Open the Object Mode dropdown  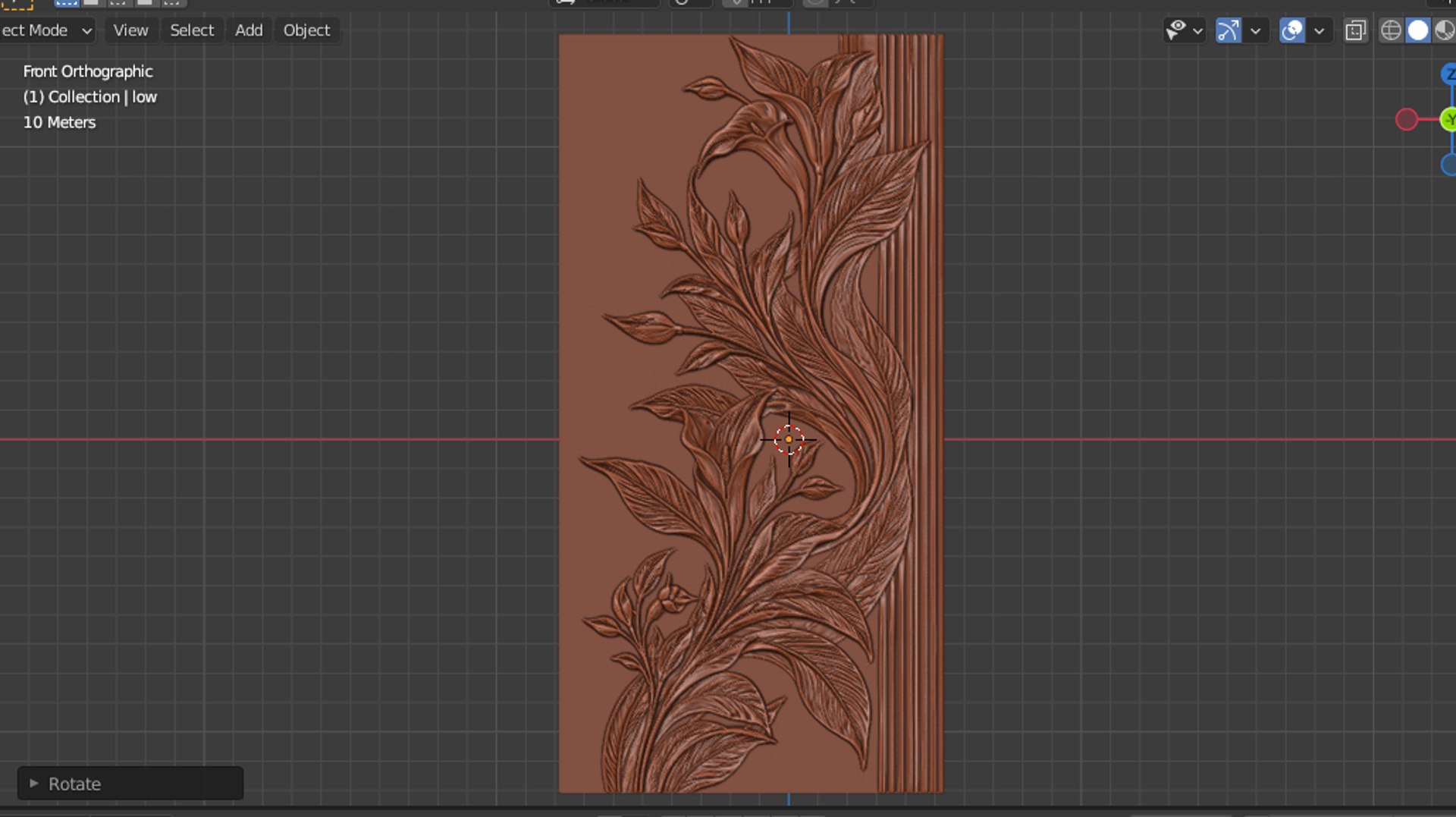click(45, 30)
